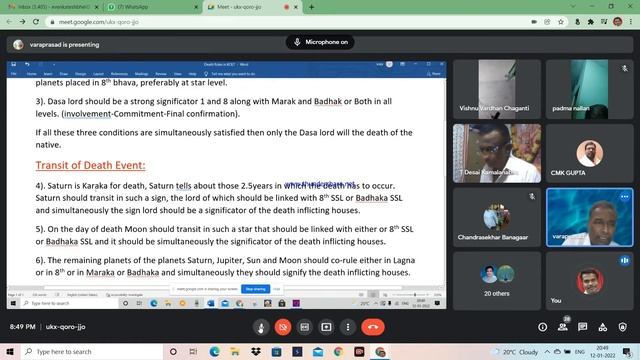
Task: Toggle captions button in Meet controls
Action: tap(304, 327)
